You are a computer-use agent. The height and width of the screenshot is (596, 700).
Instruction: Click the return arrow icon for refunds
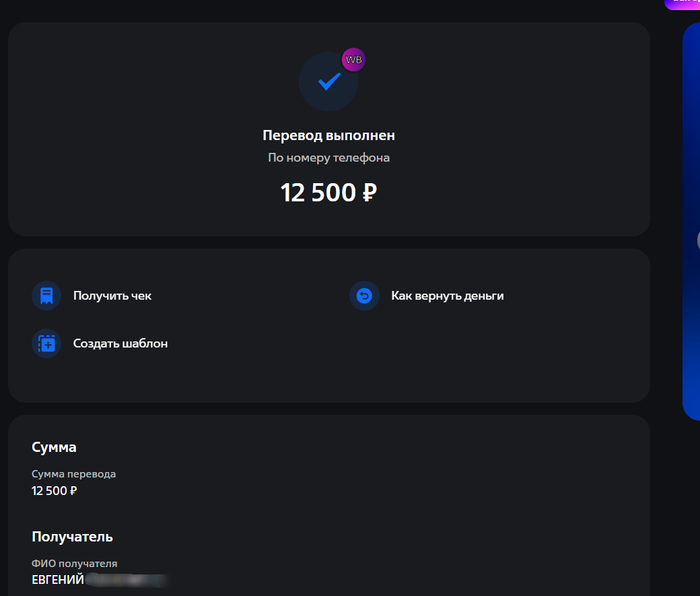coord(364,296)
